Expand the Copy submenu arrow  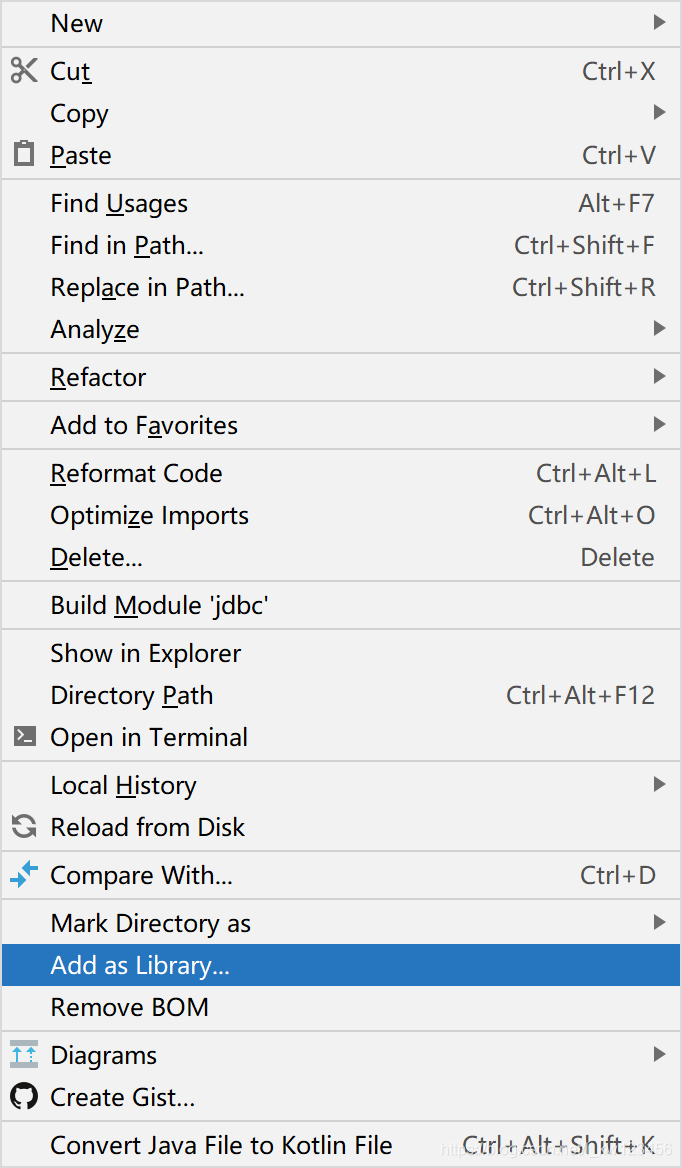click(659, 112)
